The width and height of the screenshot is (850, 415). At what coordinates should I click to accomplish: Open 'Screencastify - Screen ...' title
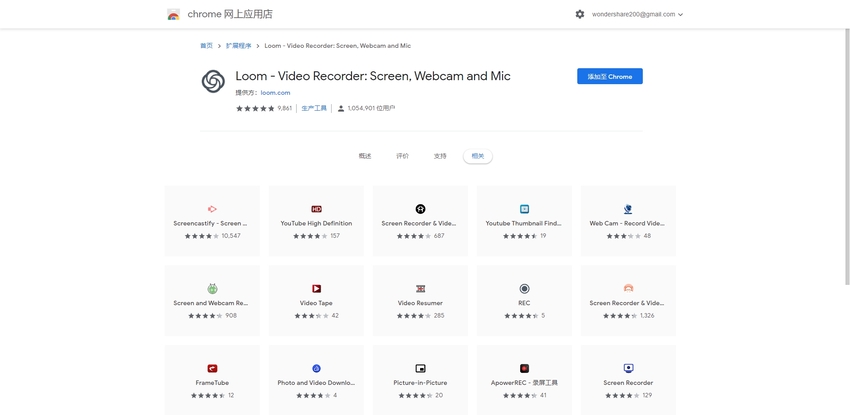(x=210, y=223)
